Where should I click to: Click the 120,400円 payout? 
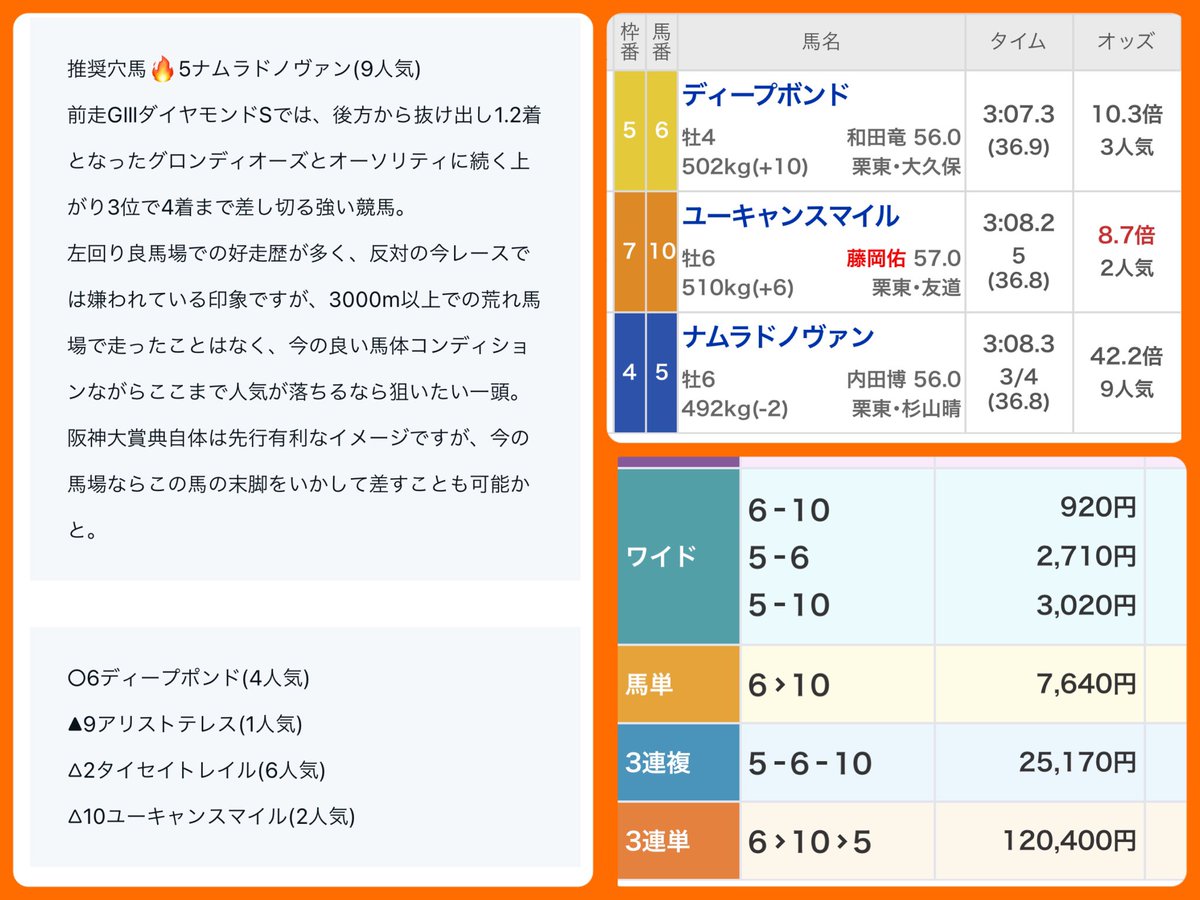pyautogui.click(x=1070, y=842)
